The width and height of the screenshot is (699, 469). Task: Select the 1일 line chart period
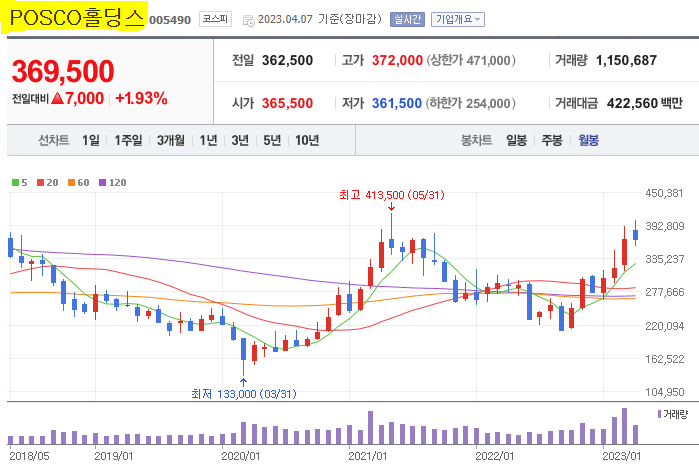[x=90, y=140]
